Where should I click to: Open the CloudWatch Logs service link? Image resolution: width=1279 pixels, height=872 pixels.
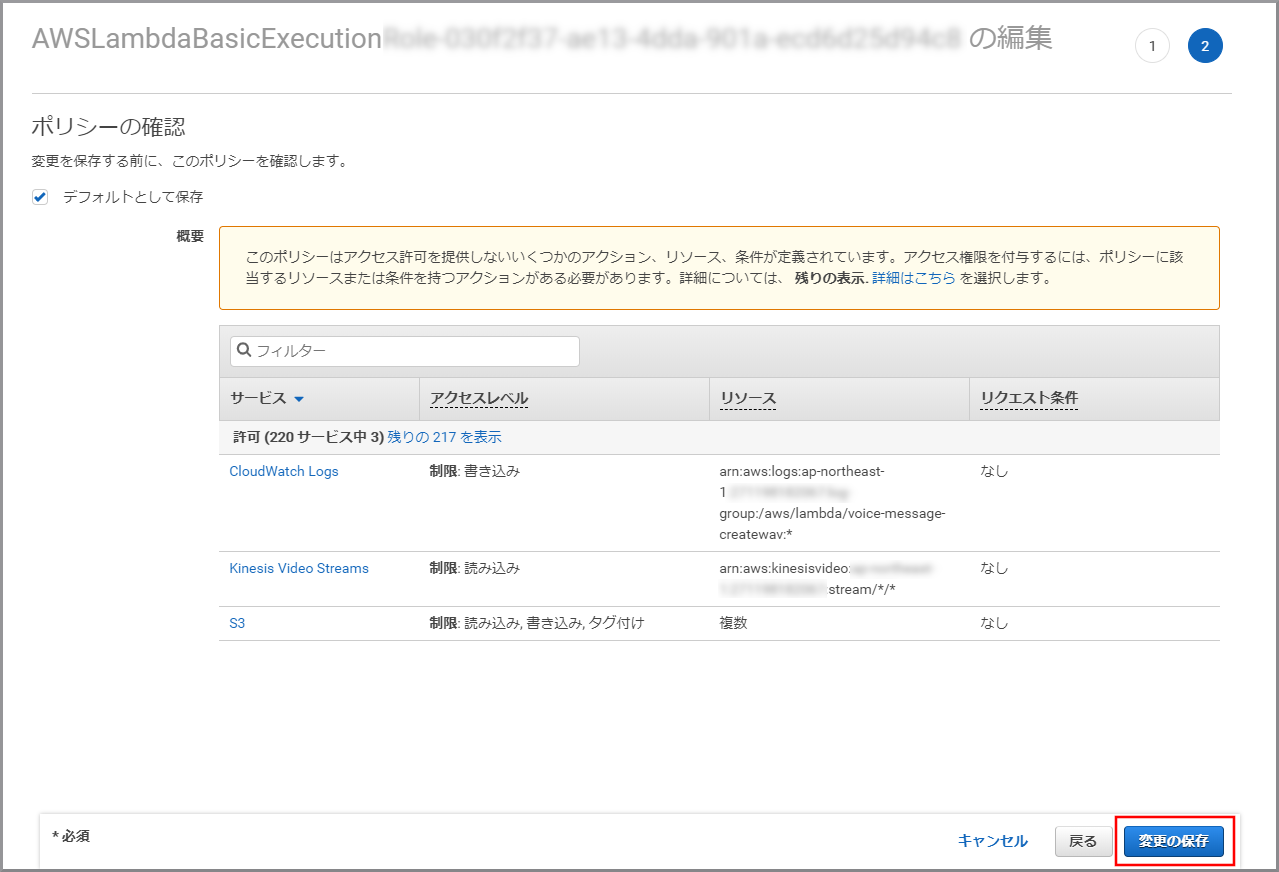coord(284,471)
